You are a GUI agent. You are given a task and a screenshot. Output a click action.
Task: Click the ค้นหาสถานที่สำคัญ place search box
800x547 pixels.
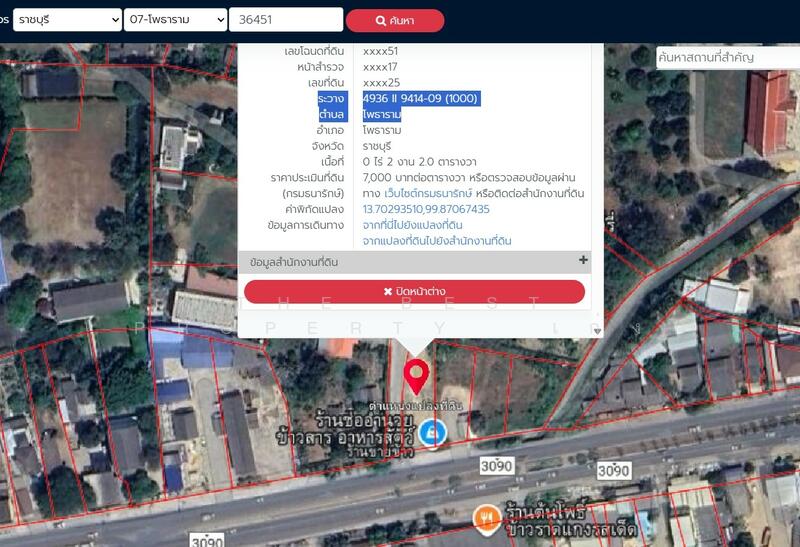click(726, 57)
